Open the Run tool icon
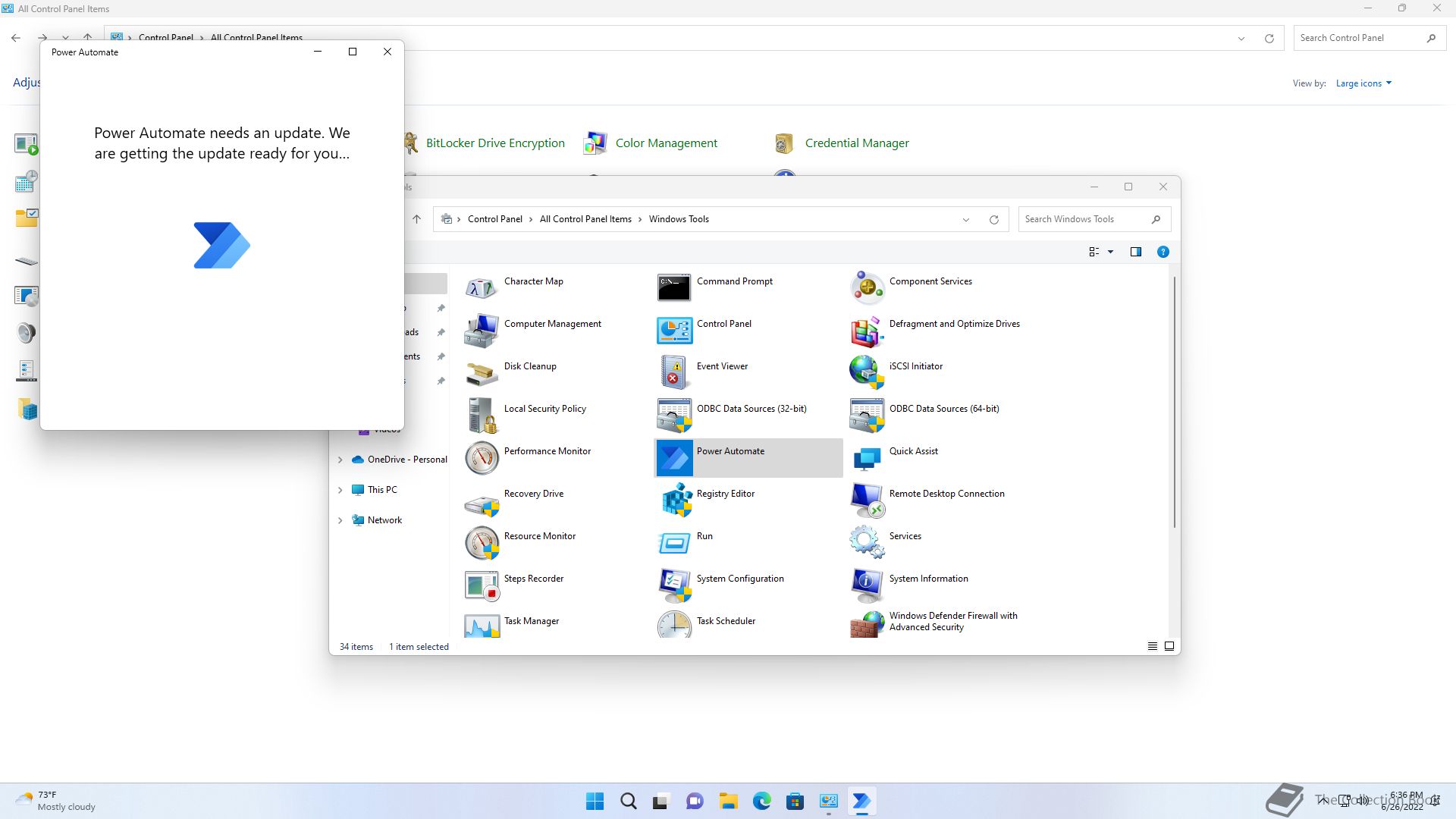1456x819 pixels. pyautogui.click(x=674, y=543)
